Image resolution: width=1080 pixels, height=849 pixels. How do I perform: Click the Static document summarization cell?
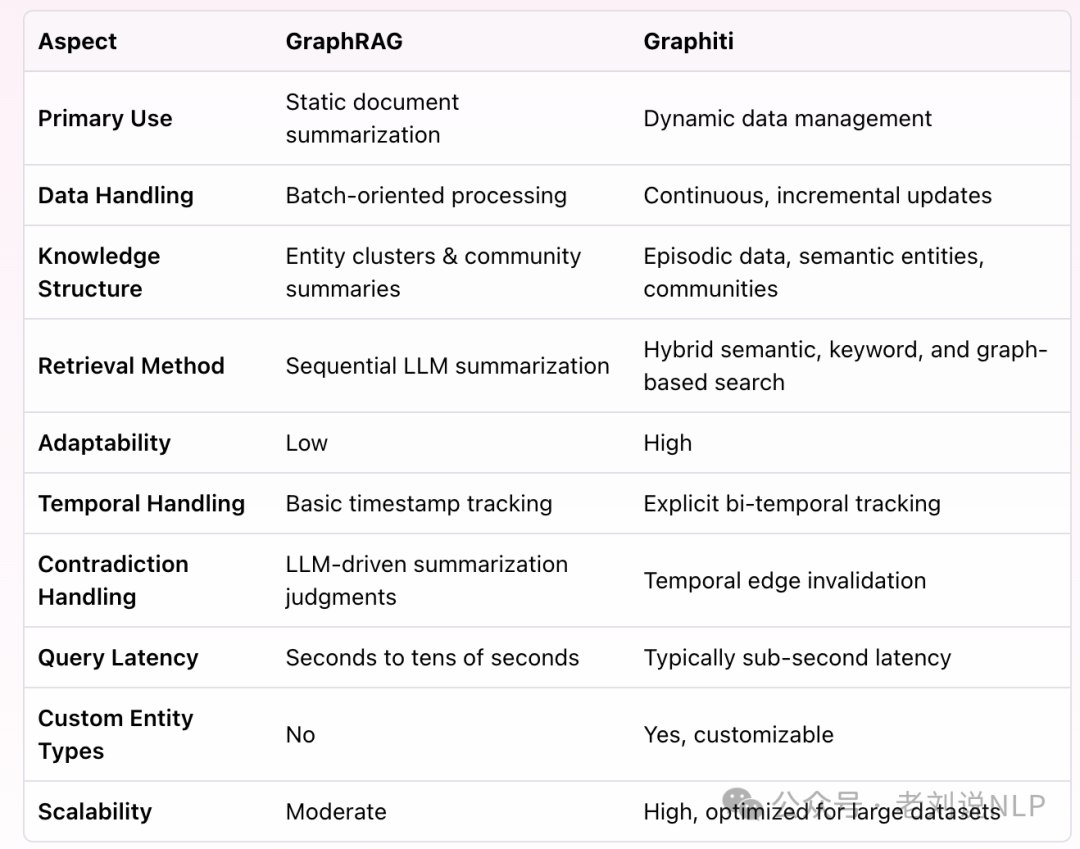pos(372,118)
